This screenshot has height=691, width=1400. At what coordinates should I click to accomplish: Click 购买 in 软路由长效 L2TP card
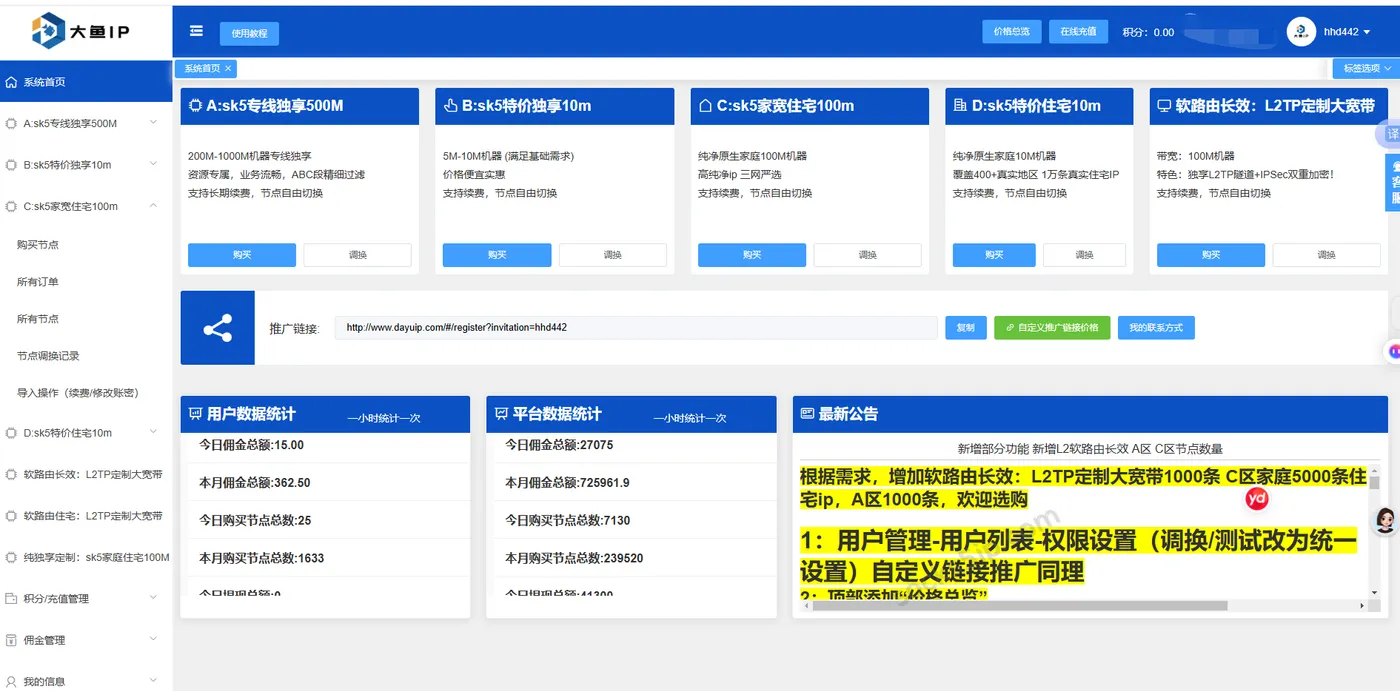(1211, 255)
